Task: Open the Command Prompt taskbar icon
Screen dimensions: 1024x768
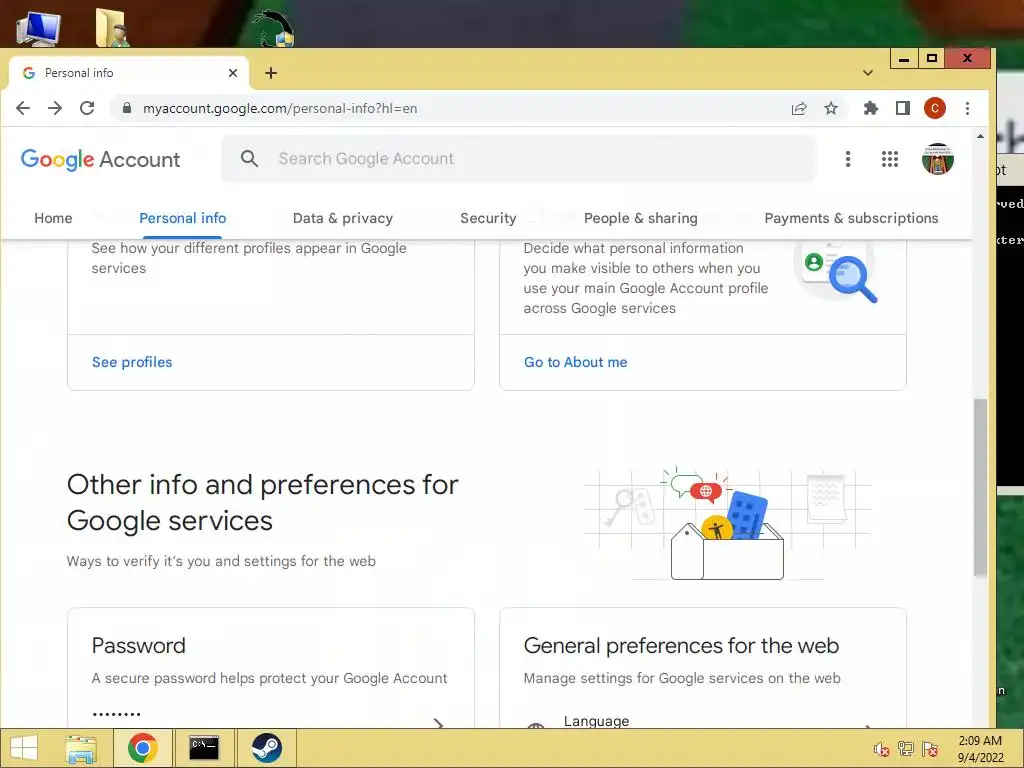Action: click(204, 748)
